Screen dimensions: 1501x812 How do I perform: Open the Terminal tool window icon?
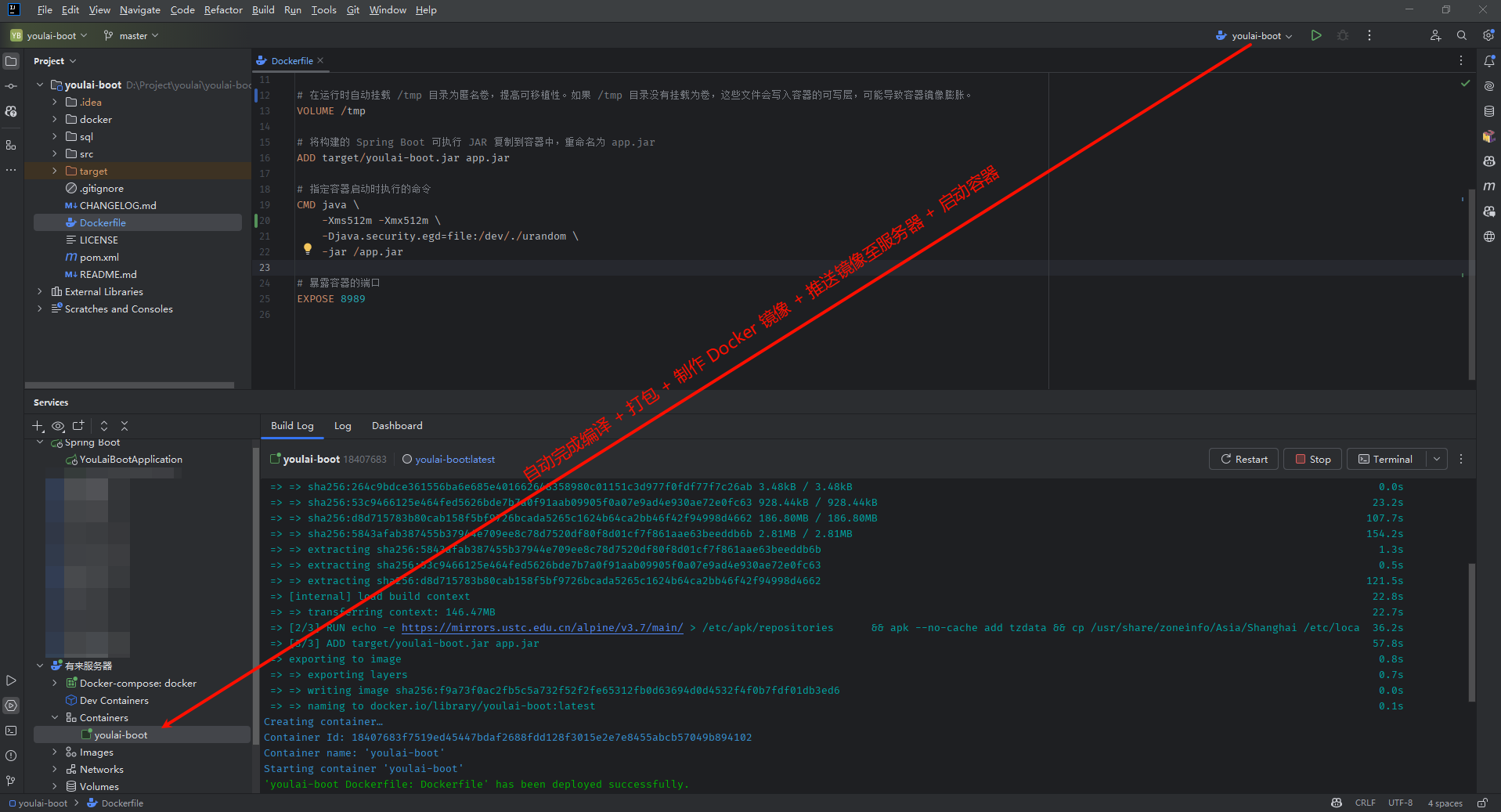point(11,731)
